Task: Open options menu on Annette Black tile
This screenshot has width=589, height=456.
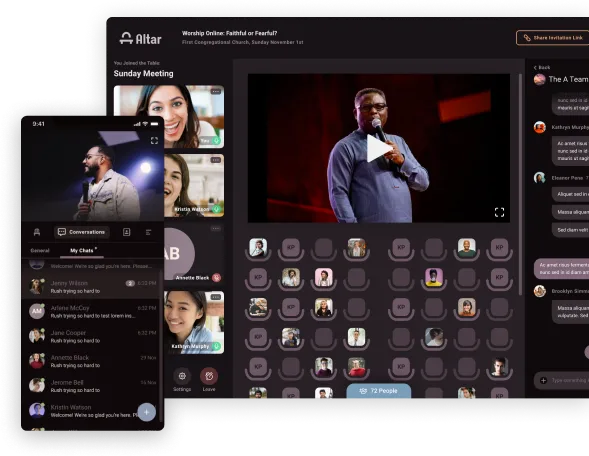Action: (216, 228)
